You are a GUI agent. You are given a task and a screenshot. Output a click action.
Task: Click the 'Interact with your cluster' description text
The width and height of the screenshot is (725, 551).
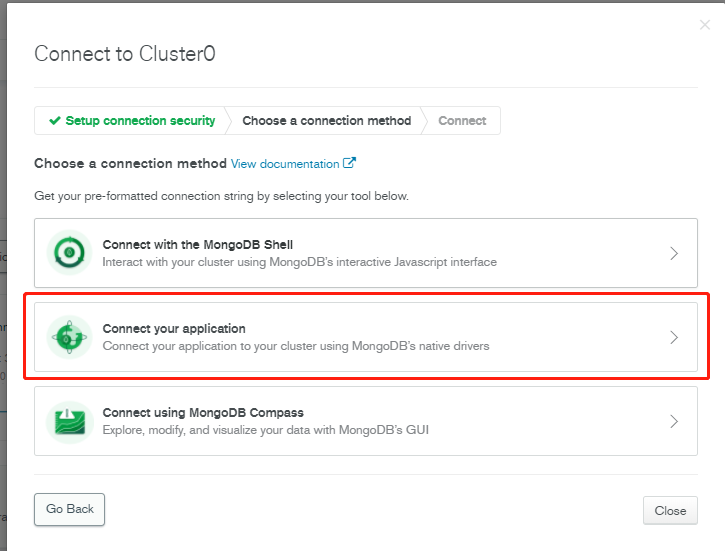300,262
